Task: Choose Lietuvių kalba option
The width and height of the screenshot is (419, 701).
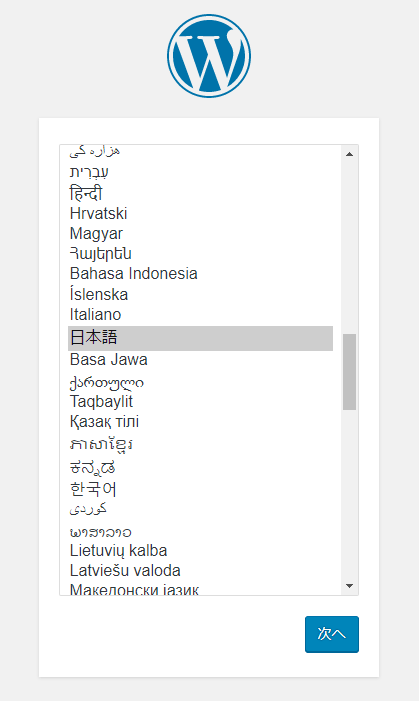Action: 200,551
